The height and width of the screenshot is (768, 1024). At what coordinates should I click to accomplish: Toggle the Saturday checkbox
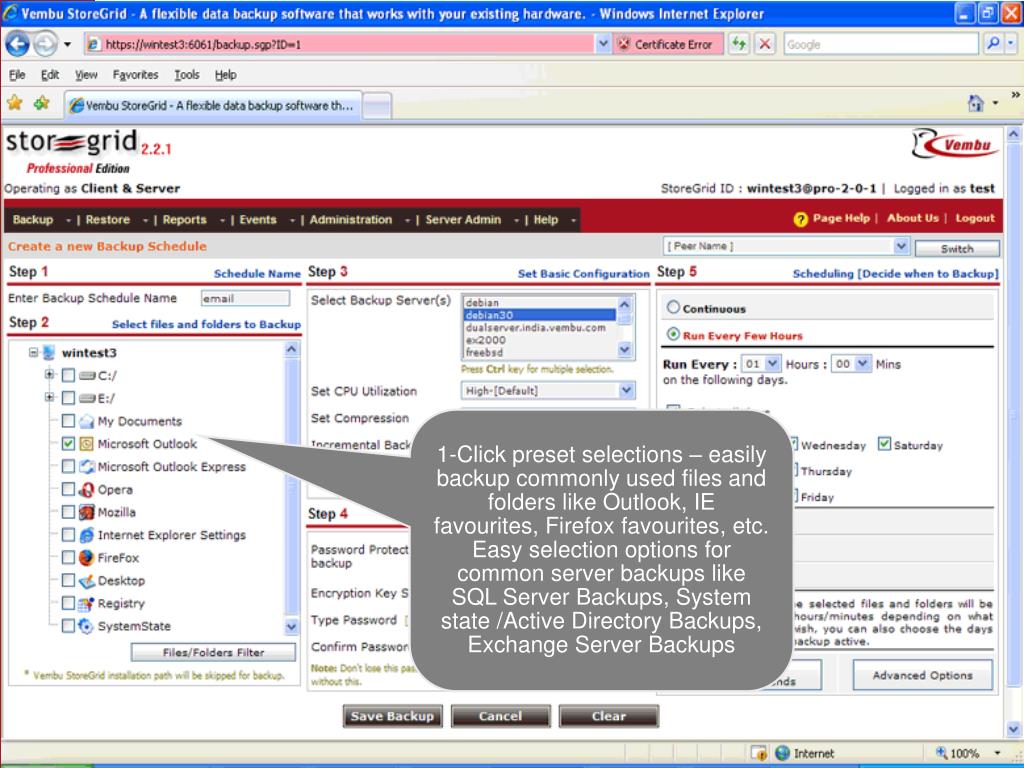point(884,444)
